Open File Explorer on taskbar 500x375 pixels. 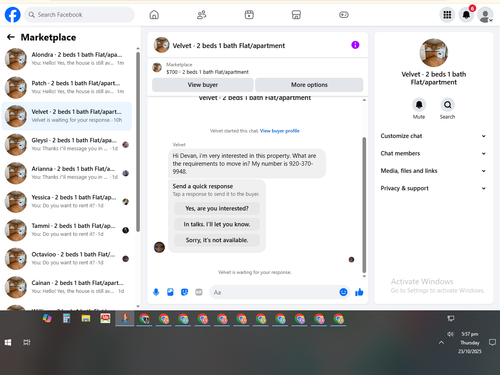pyautogui.click(x=86, y=319)
